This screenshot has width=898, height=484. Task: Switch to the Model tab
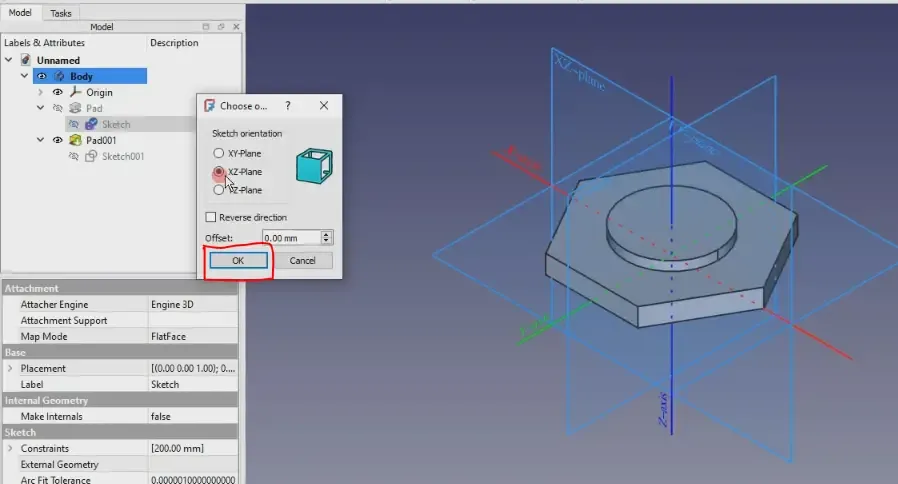(20, 13)
